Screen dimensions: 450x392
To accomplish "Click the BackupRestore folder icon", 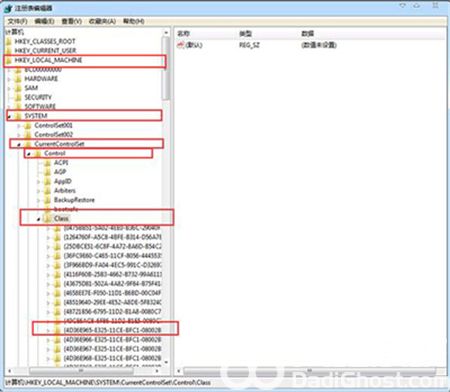I will [x=48, y=200].
